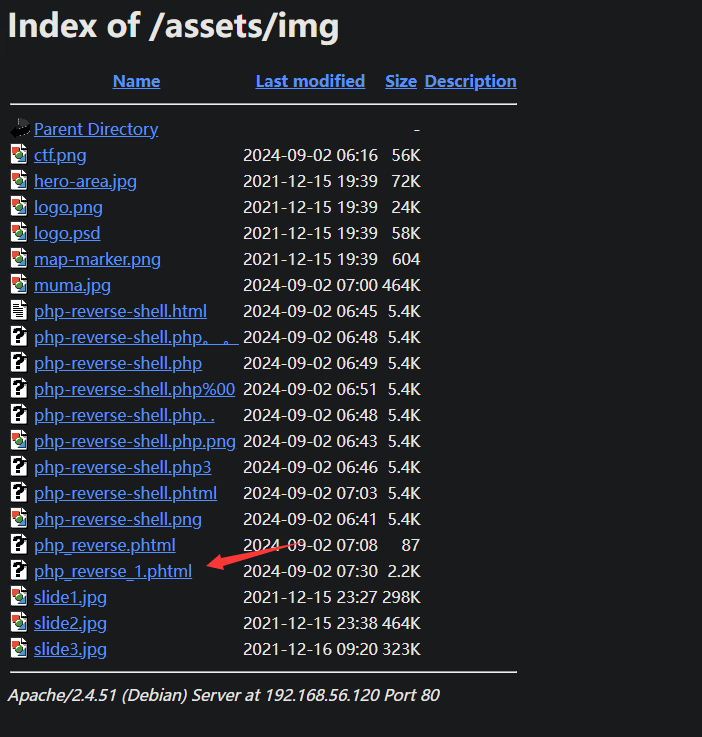This screenshot has width=702, height=737.
Task: Open hero-area.jpg image link
Action: (x=85, y=181)
